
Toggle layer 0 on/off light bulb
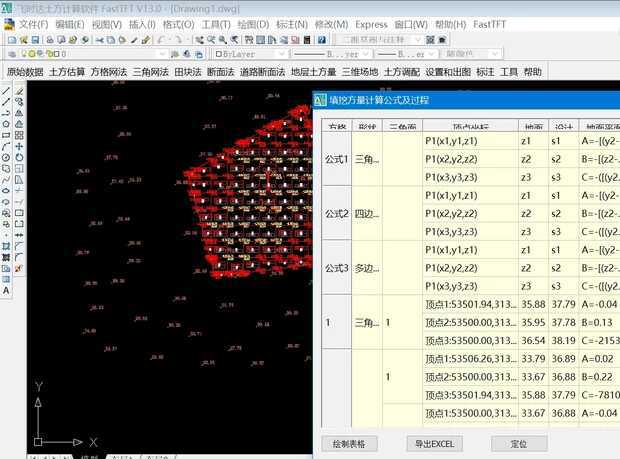25,54
